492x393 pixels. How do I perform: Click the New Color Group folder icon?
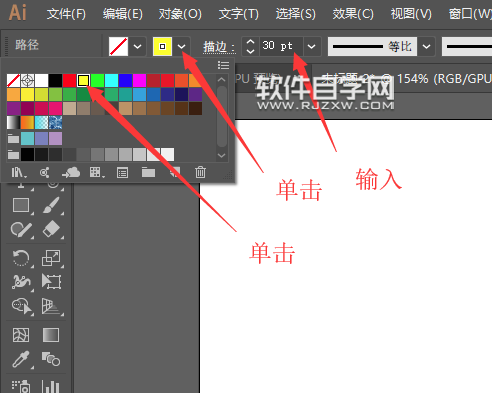(x=148, y=173)
